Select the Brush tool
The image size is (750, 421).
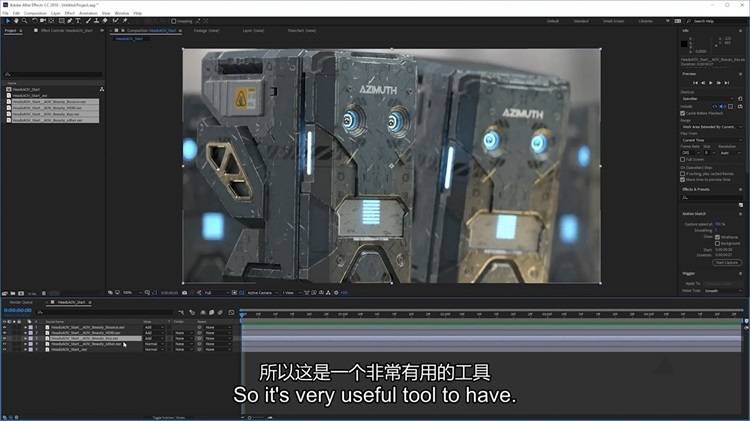[88, 21]
